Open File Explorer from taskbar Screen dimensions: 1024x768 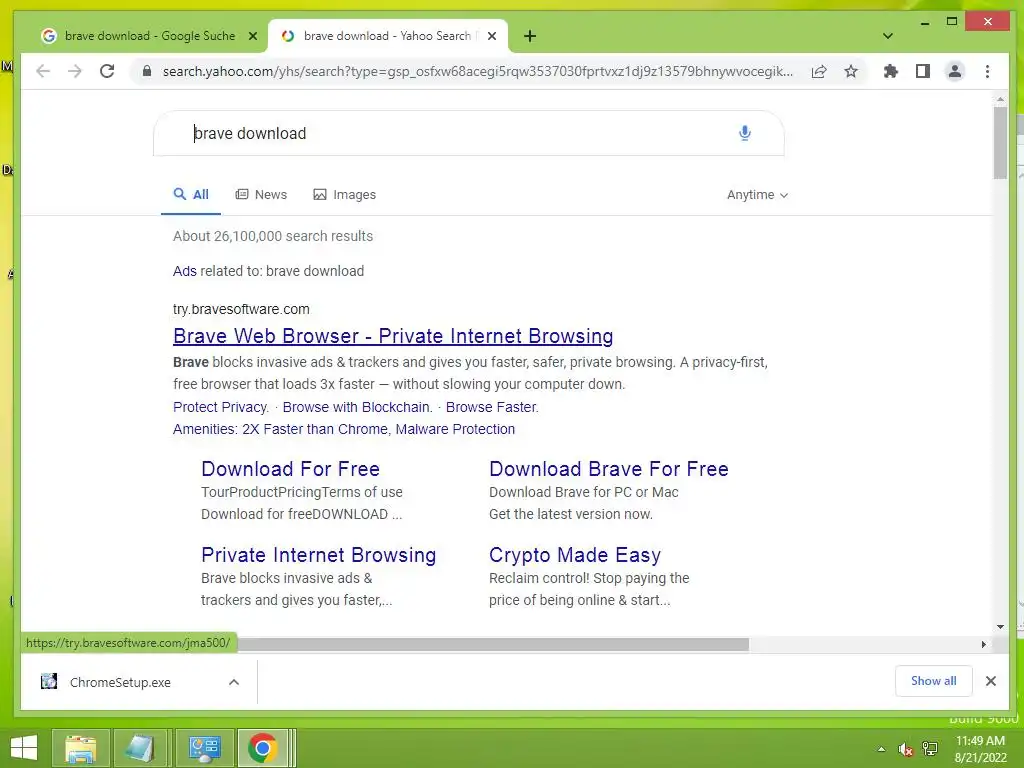[80, 748]
